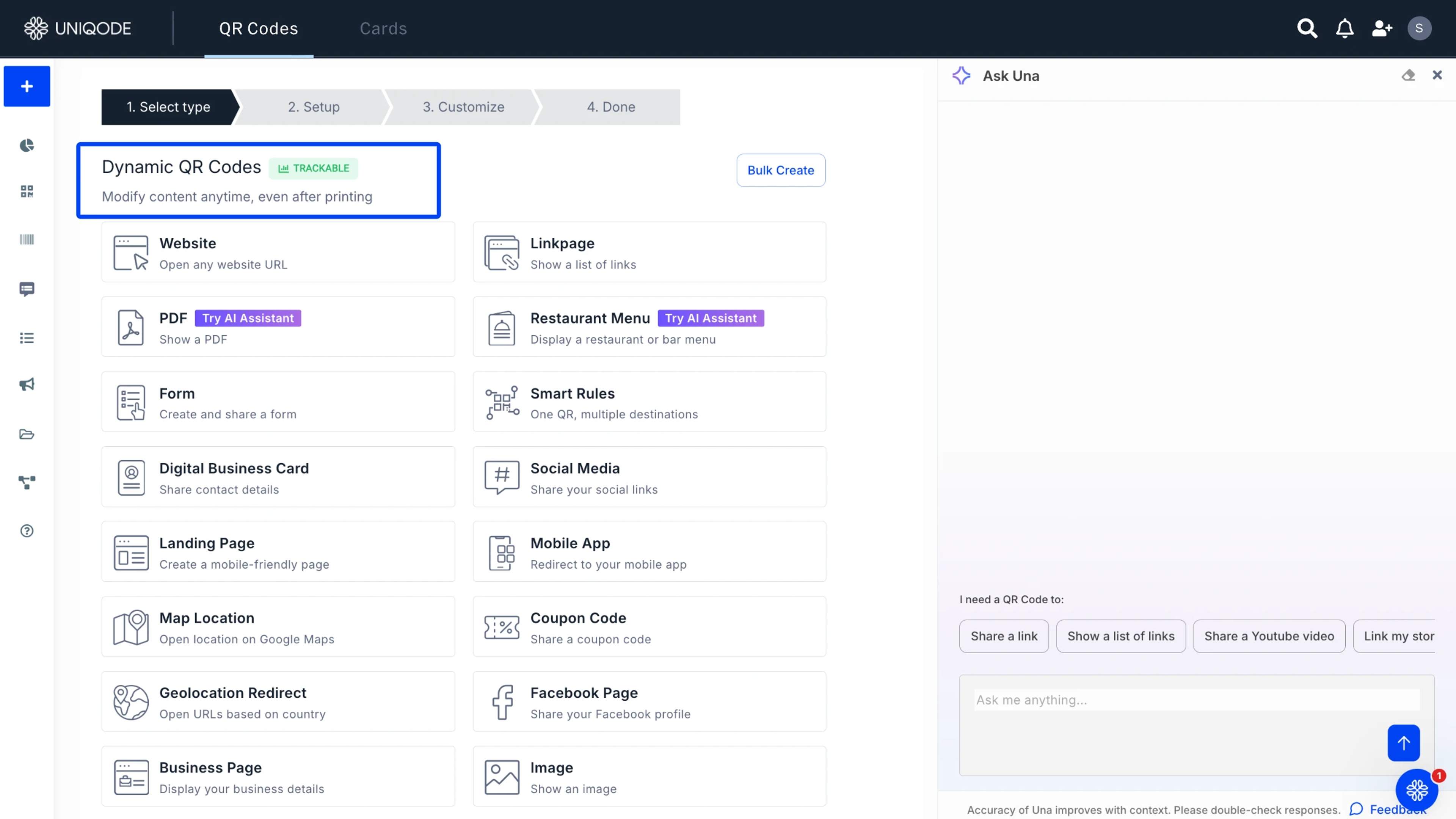
Task: Open the QR codes grid icon in sidebar
Action: (27, 191)
